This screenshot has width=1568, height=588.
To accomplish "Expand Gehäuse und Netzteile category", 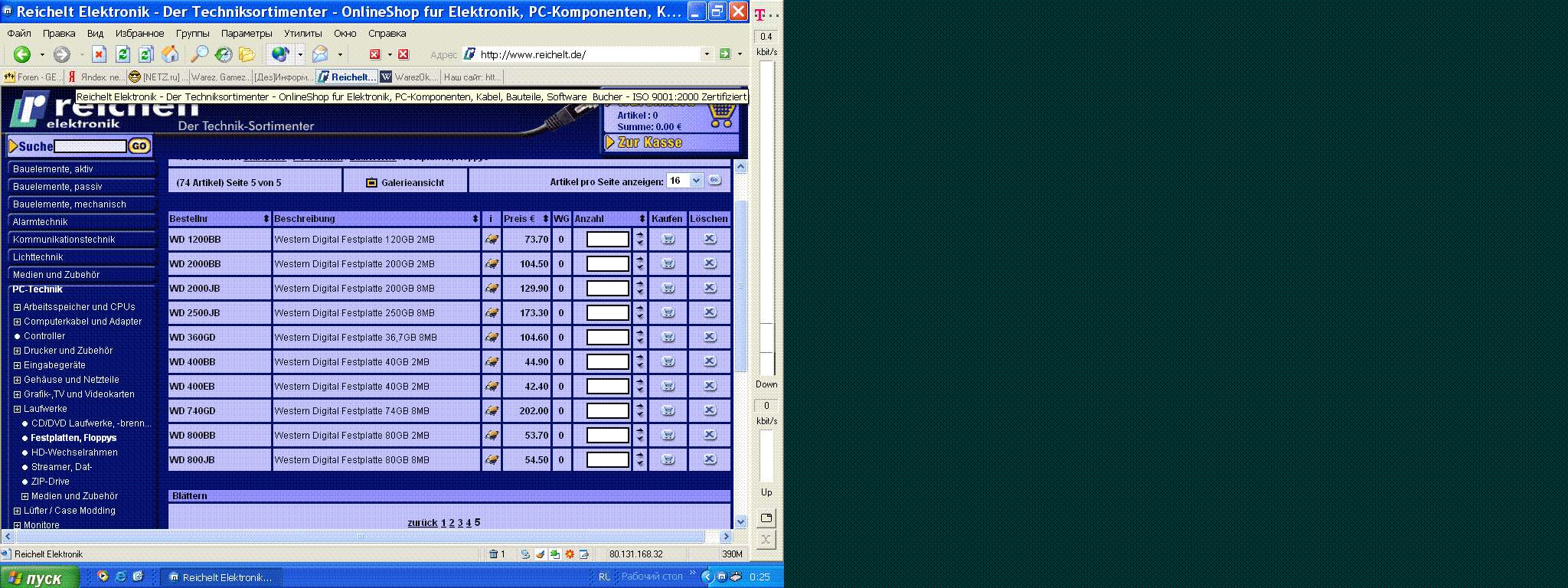I will coord(17,380).
